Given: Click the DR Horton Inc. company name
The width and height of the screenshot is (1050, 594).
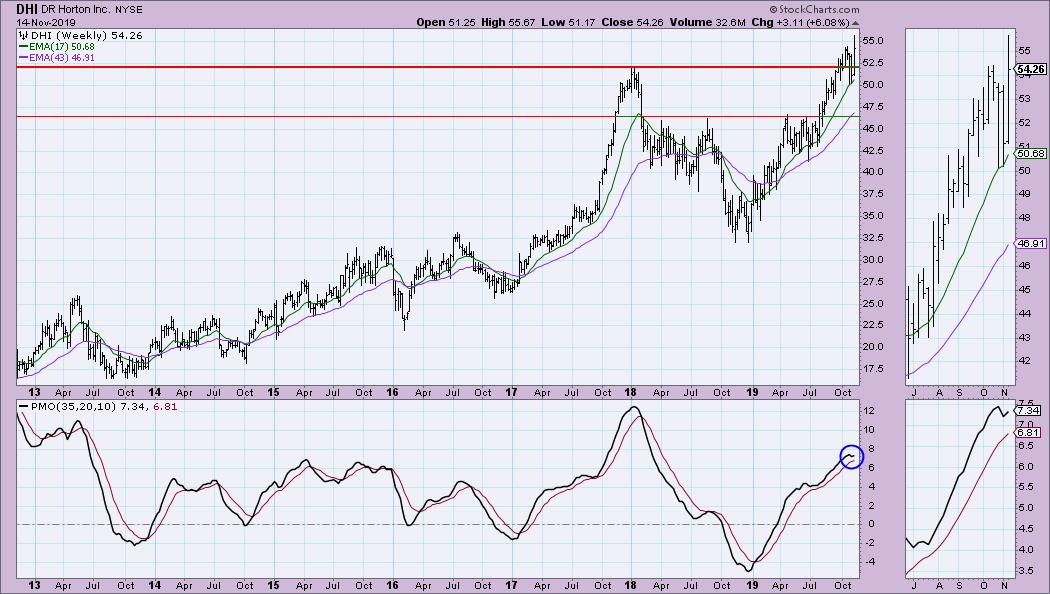Looking at the screenshot, I should [x=76, y=10].
